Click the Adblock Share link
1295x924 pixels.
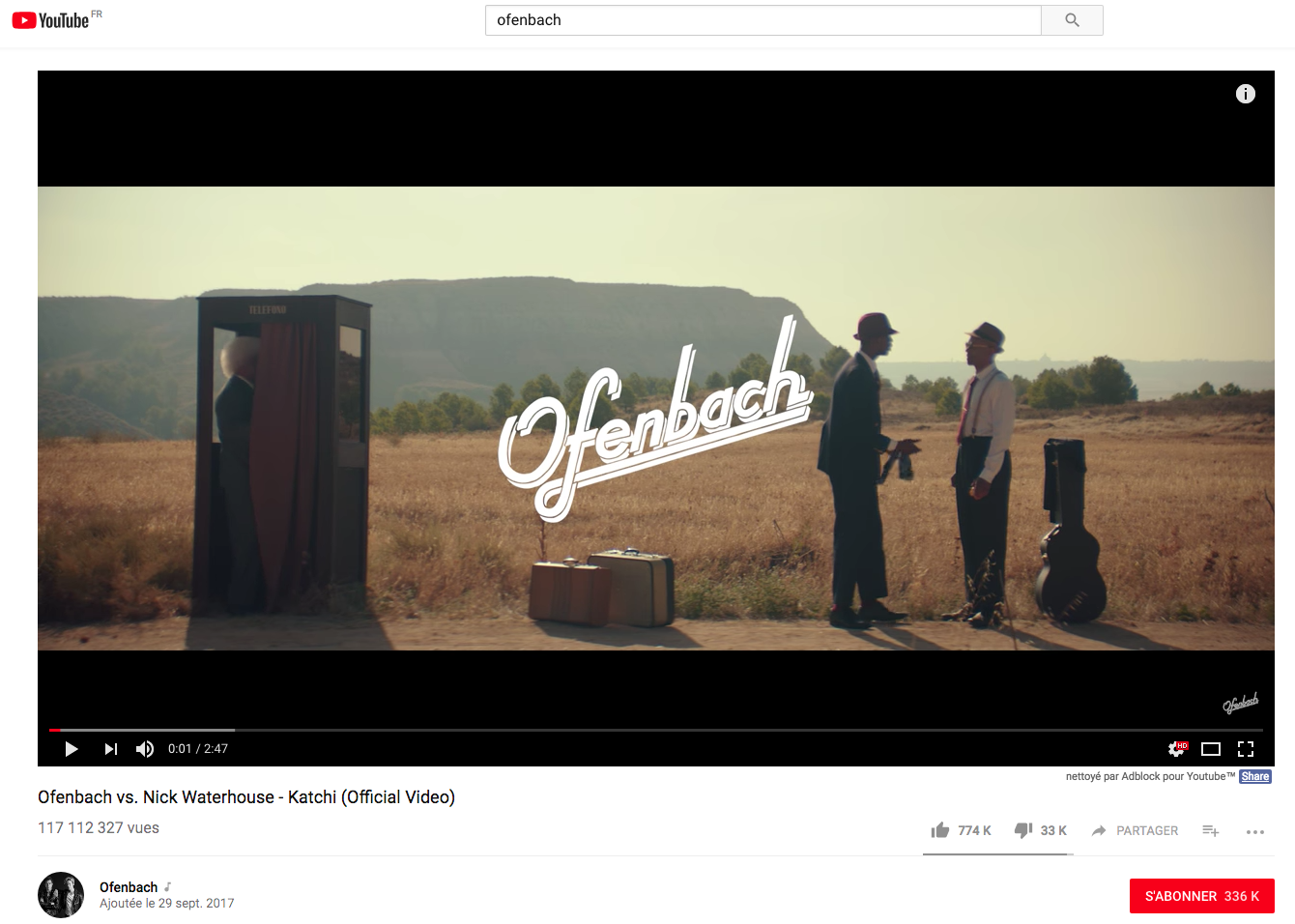click(x=1255, y=776)
